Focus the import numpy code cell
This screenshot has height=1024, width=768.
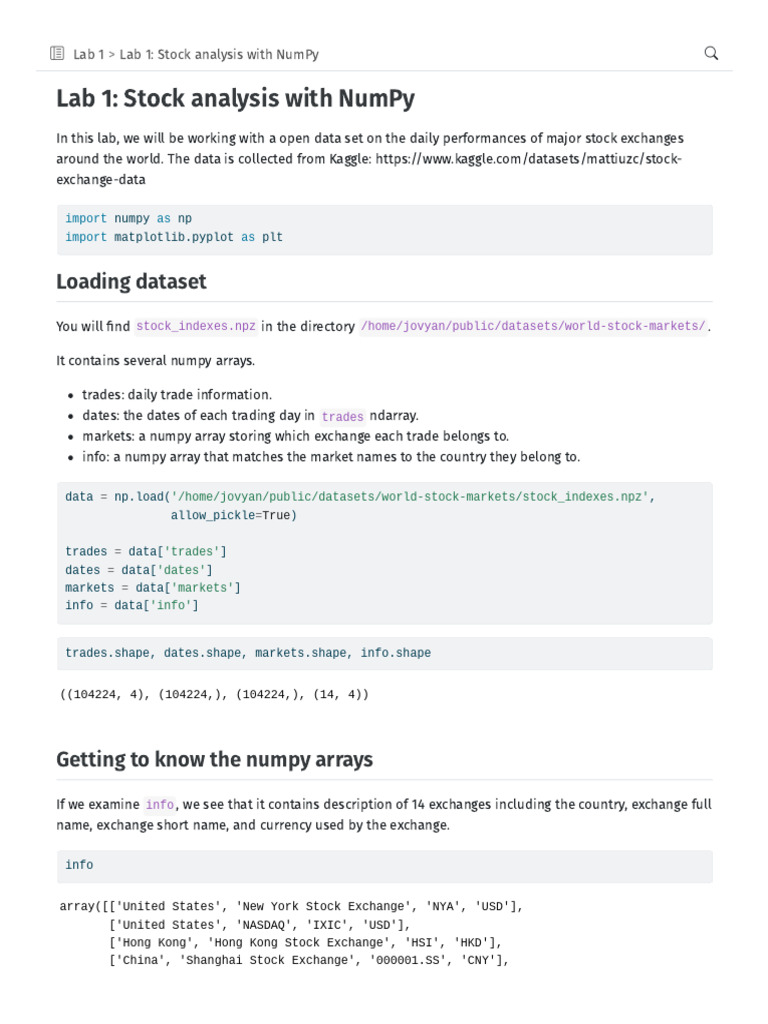(384, 228)
